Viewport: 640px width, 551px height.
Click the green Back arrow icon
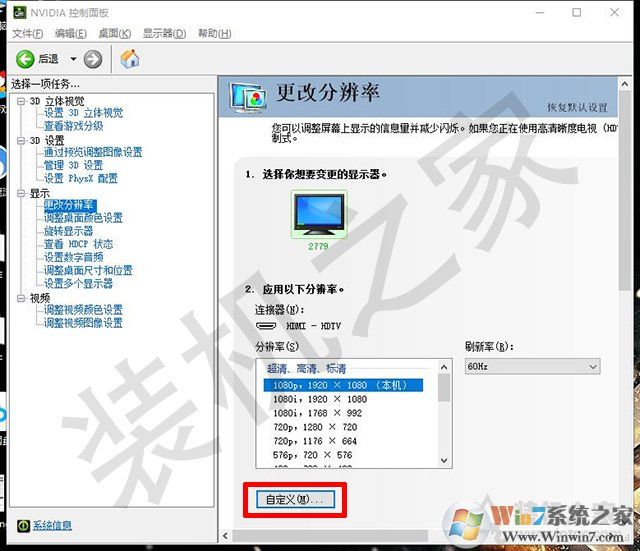[25, 59]
